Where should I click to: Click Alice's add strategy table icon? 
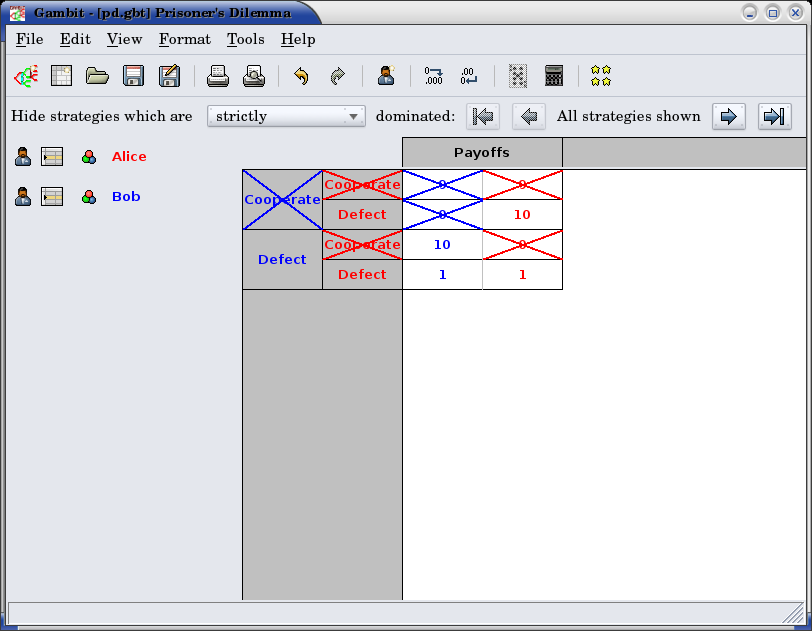(x=52, y=157)
